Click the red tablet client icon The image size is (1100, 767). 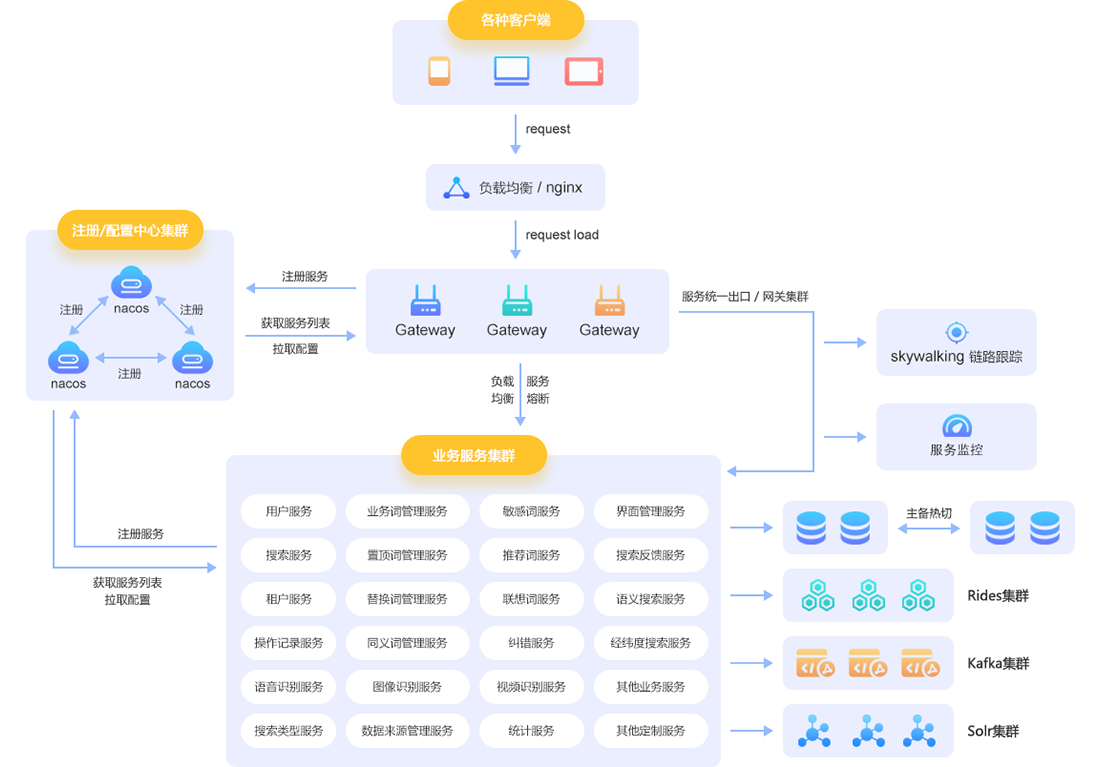point(583,71)
